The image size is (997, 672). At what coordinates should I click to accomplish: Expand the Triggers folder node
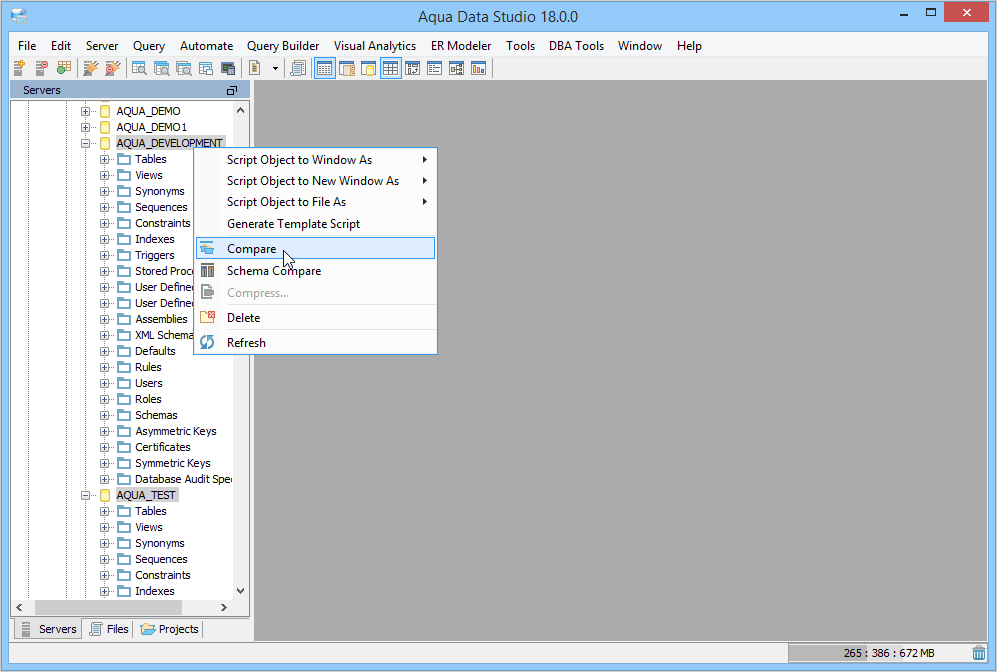tap(104, 255)
